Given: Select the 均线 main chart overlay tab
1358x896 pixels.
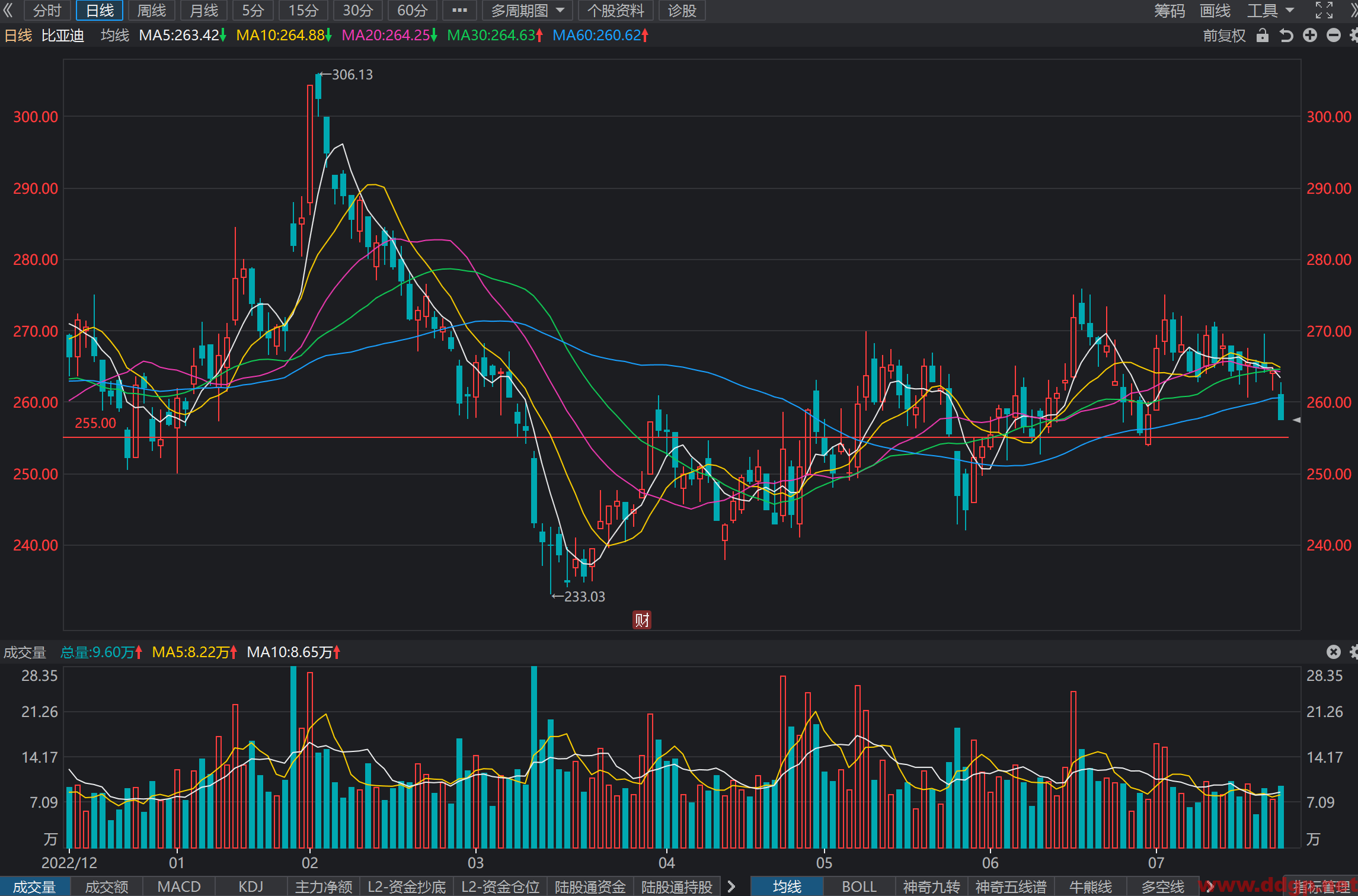Looking at the screenshot, I should pos(787,887).
